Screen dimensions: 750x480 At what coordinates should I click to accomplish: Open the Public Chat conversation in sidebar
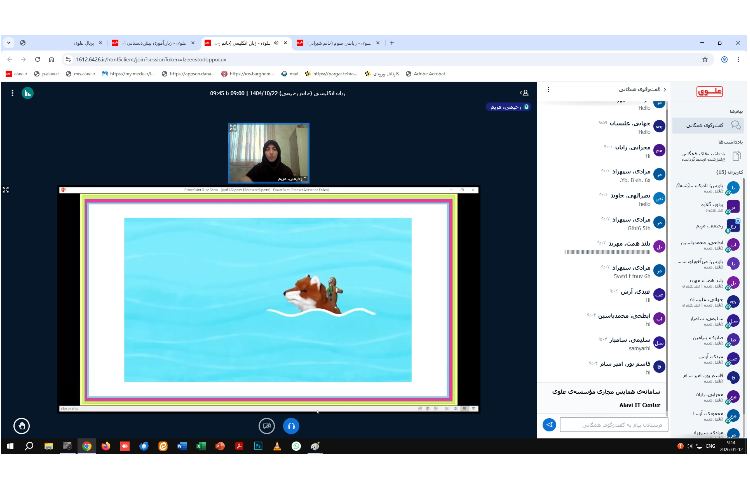(x=708, y=126)
